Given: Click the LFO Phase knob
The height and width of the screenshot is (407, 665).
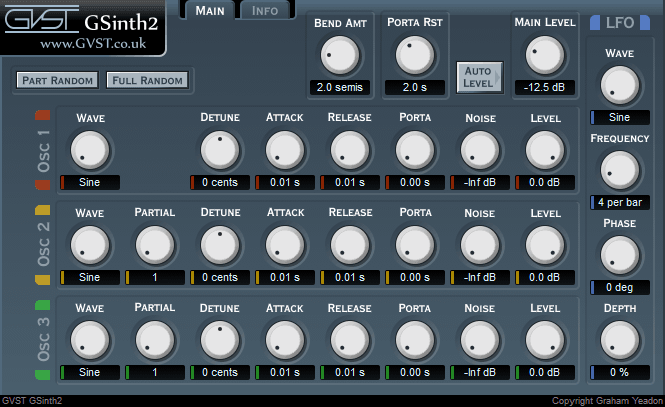Looking at the screenshot, I should coord(620,255).
